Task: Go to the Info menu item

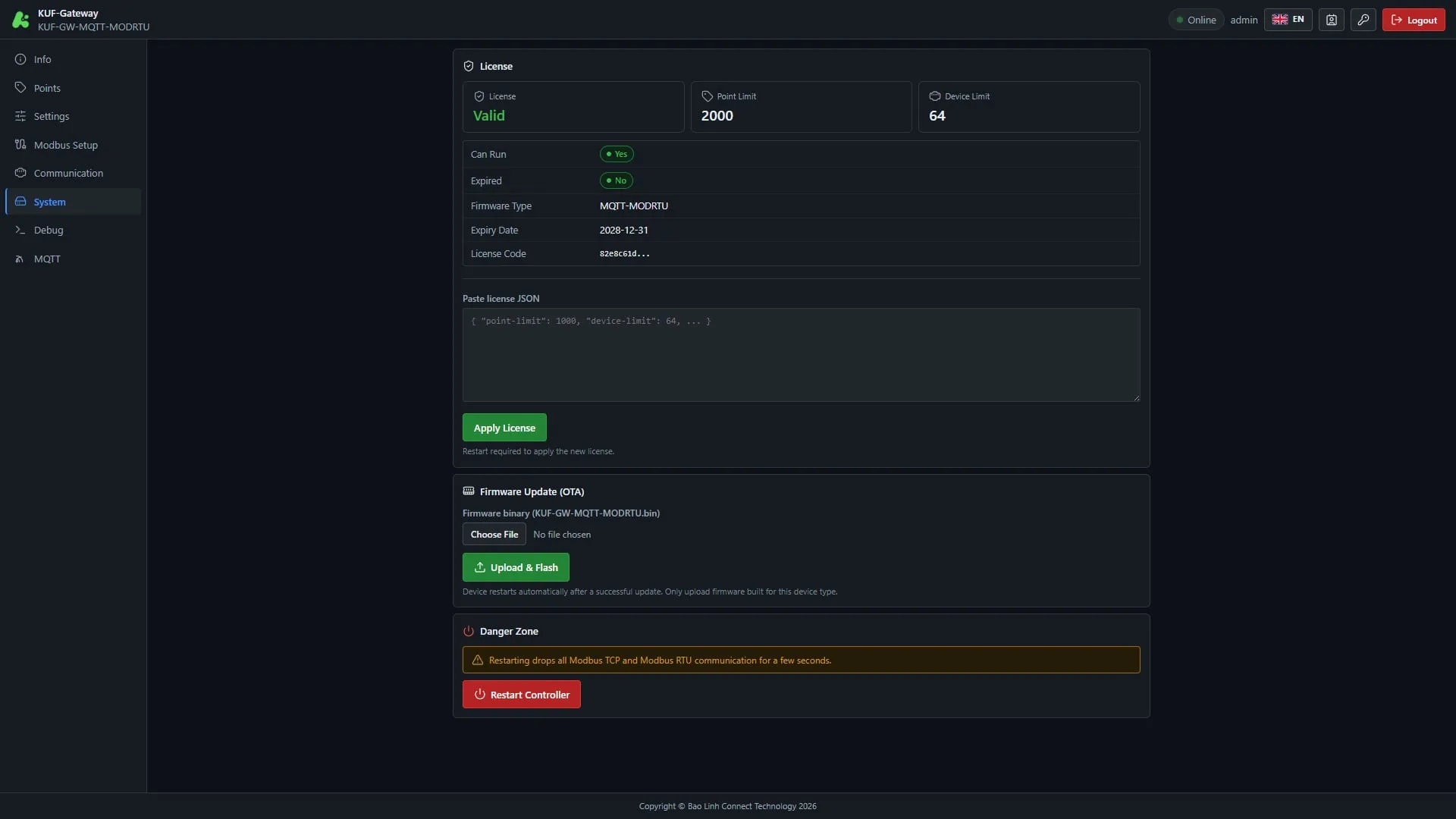Action: [x=73, y=59]
